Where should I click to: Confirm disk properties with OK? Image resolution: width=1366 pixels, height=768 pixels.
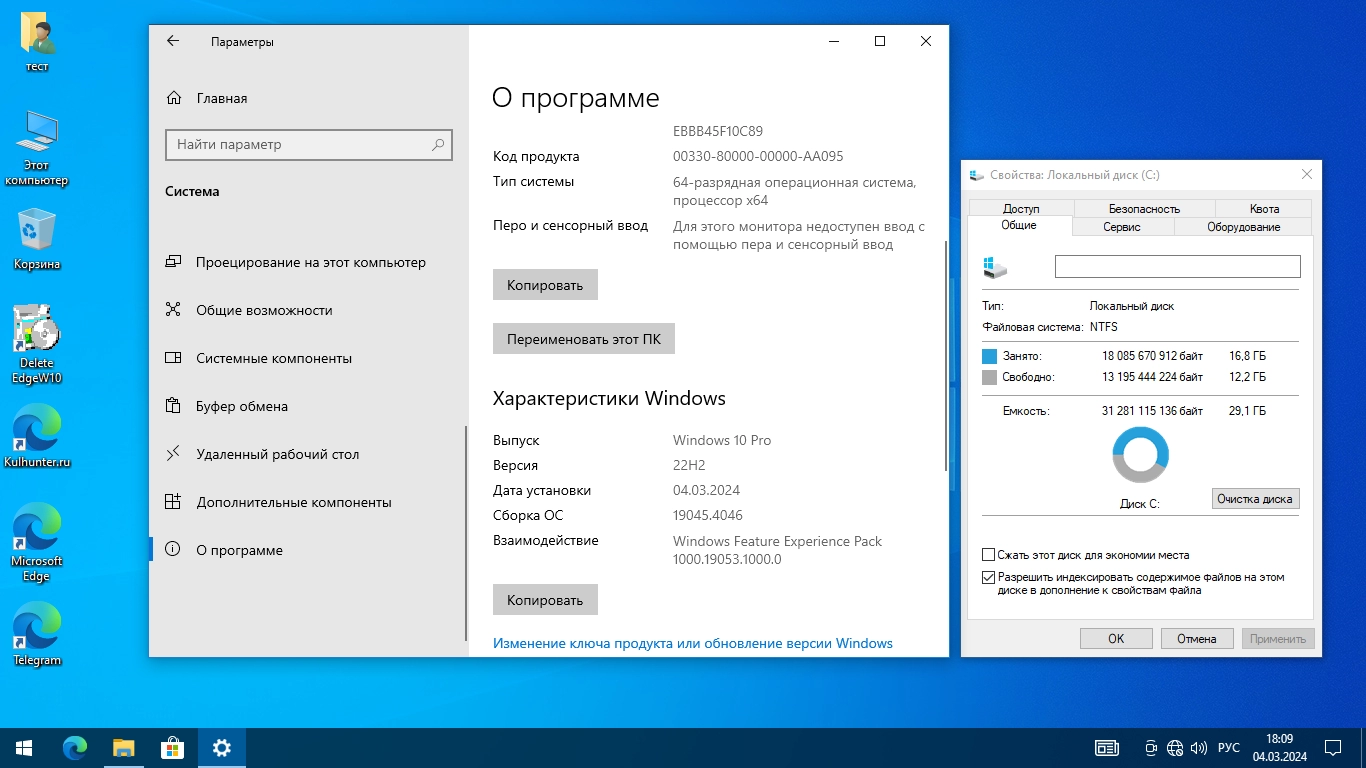(x=1116, y=638)
